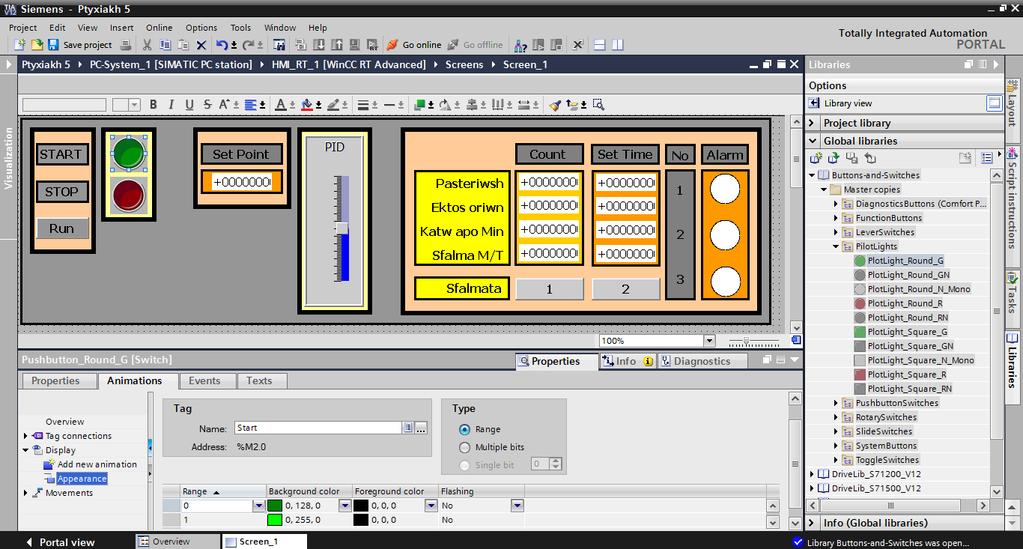Switch to the Events tab
Screen dimensions: 1023x549
point(204,381)
